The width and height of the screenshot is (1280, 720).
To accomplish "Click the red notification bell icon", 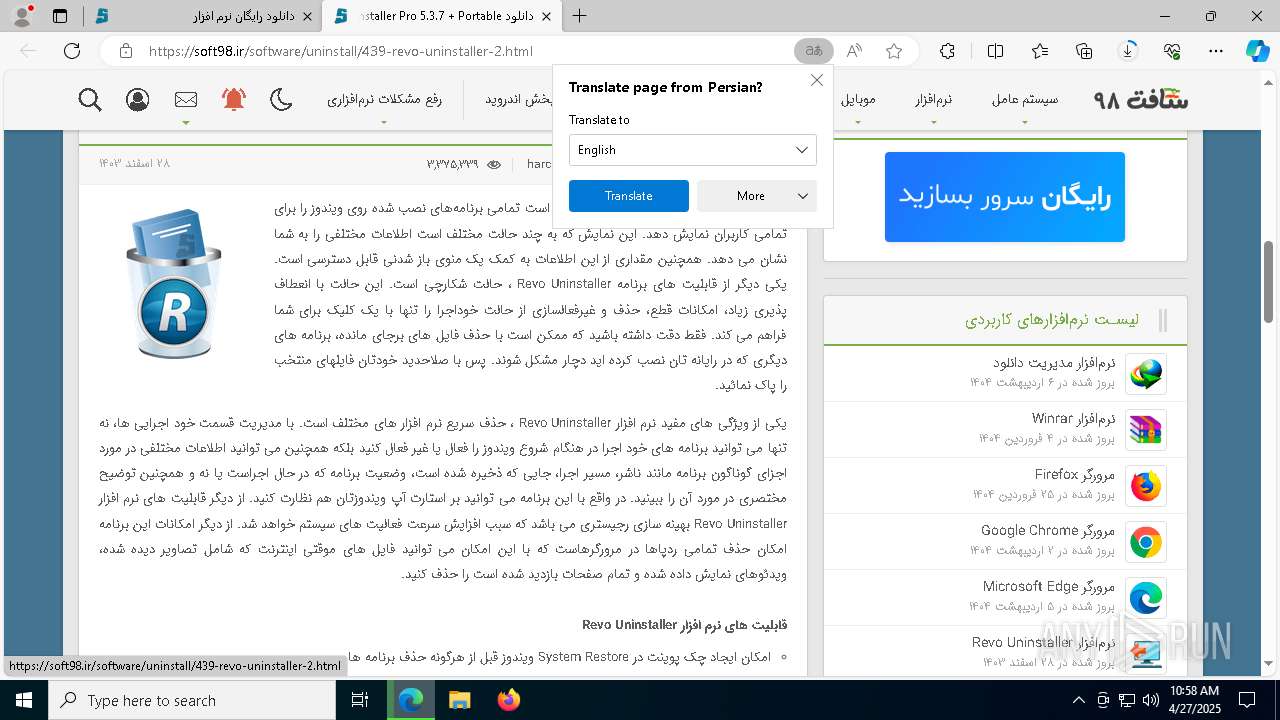I will point(234,99).
